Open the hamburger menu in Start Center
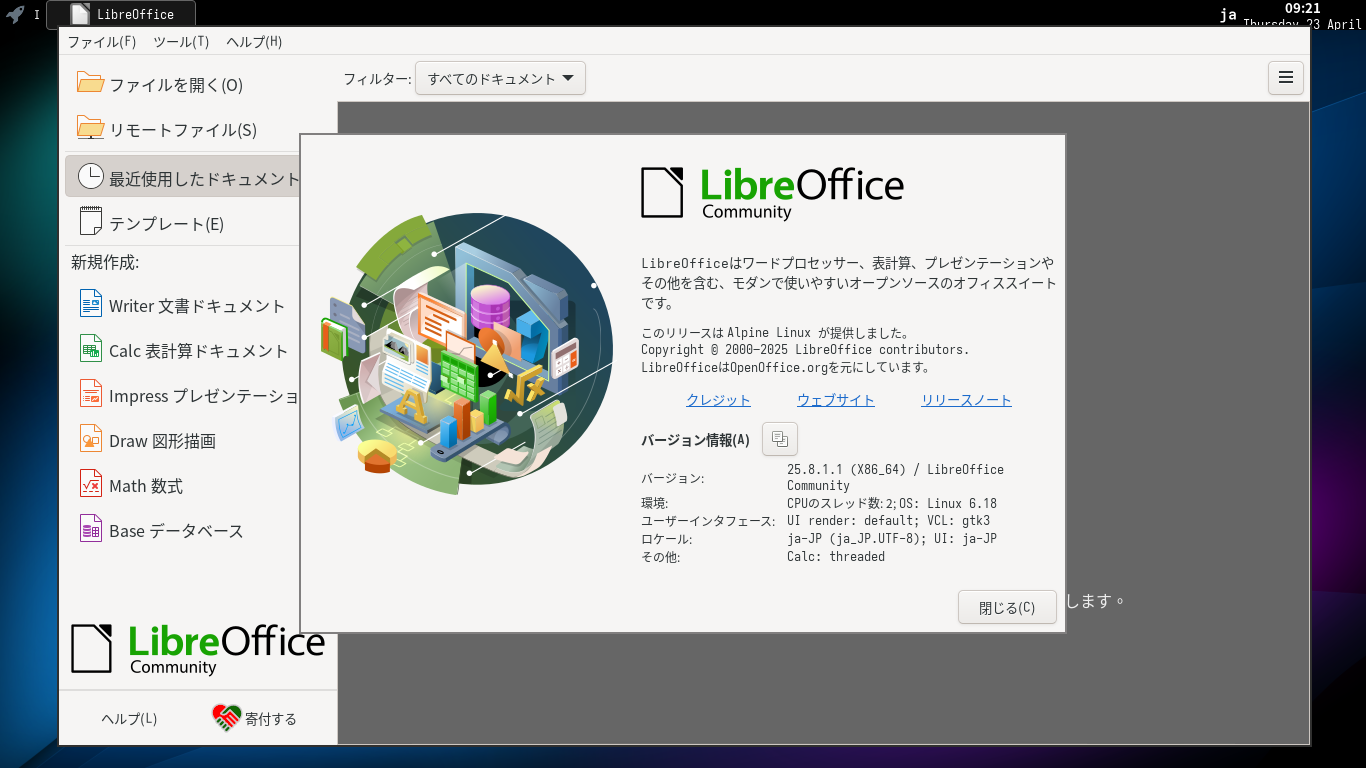Image resolution: width=1366 pixels, height=768 pixels. pos(1286,78)
